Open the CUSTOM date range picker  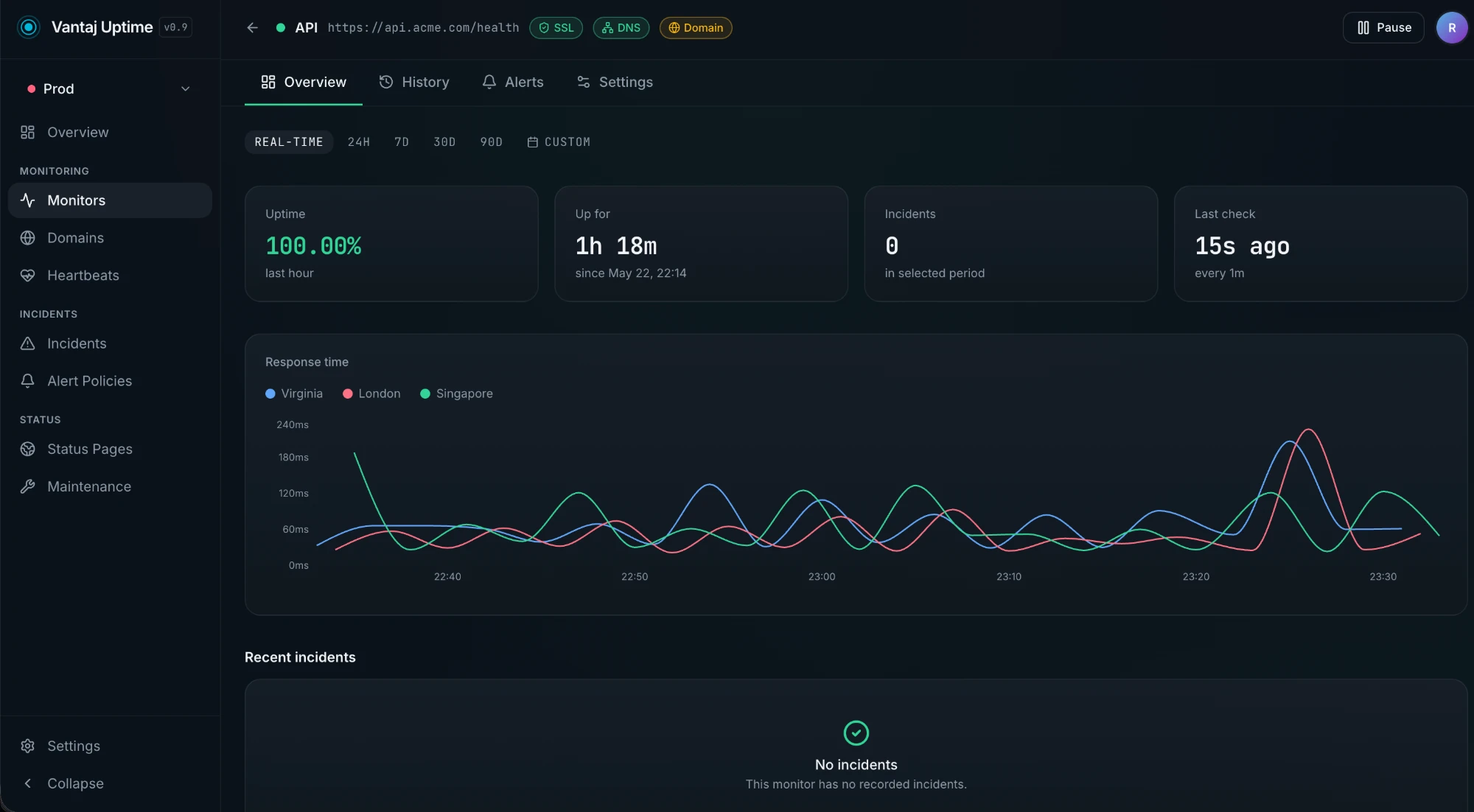(x=559, y=141)
